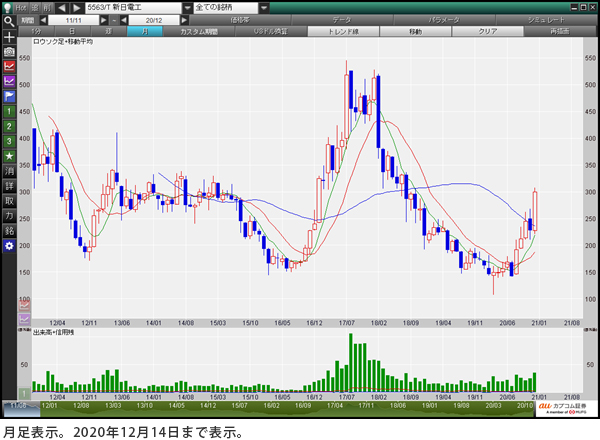Click the light bulb icon

click(x=8, y=7)
